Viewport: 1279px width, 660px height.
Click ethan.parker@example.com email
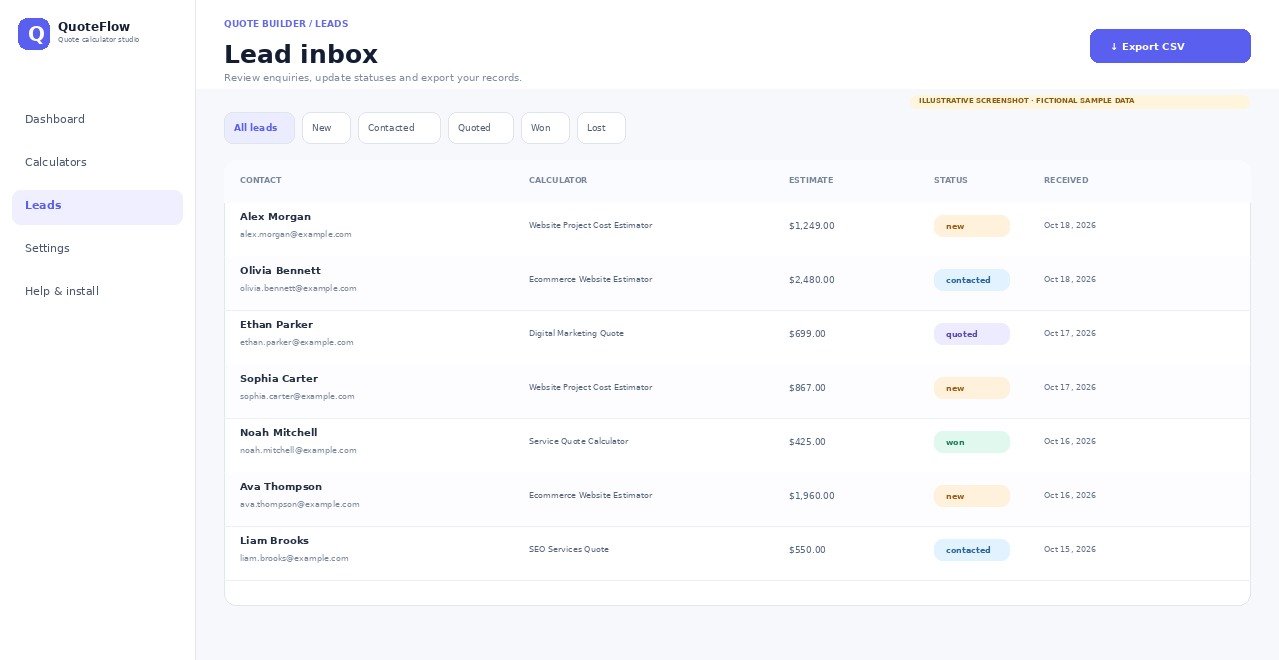pos(297,342)
